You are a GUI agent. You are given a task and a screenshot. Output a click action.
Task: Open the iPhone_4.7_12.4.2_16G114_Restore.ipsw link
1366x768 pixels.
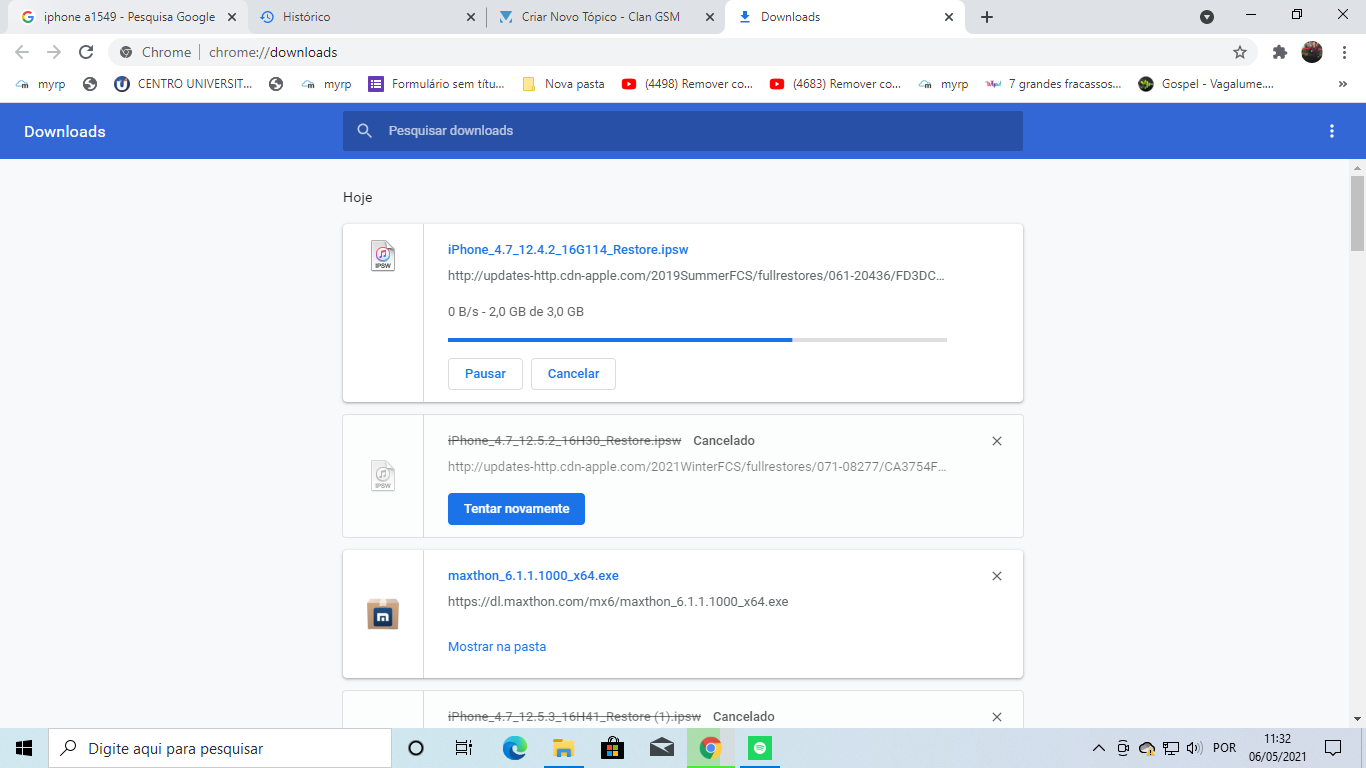pos(568,250)
